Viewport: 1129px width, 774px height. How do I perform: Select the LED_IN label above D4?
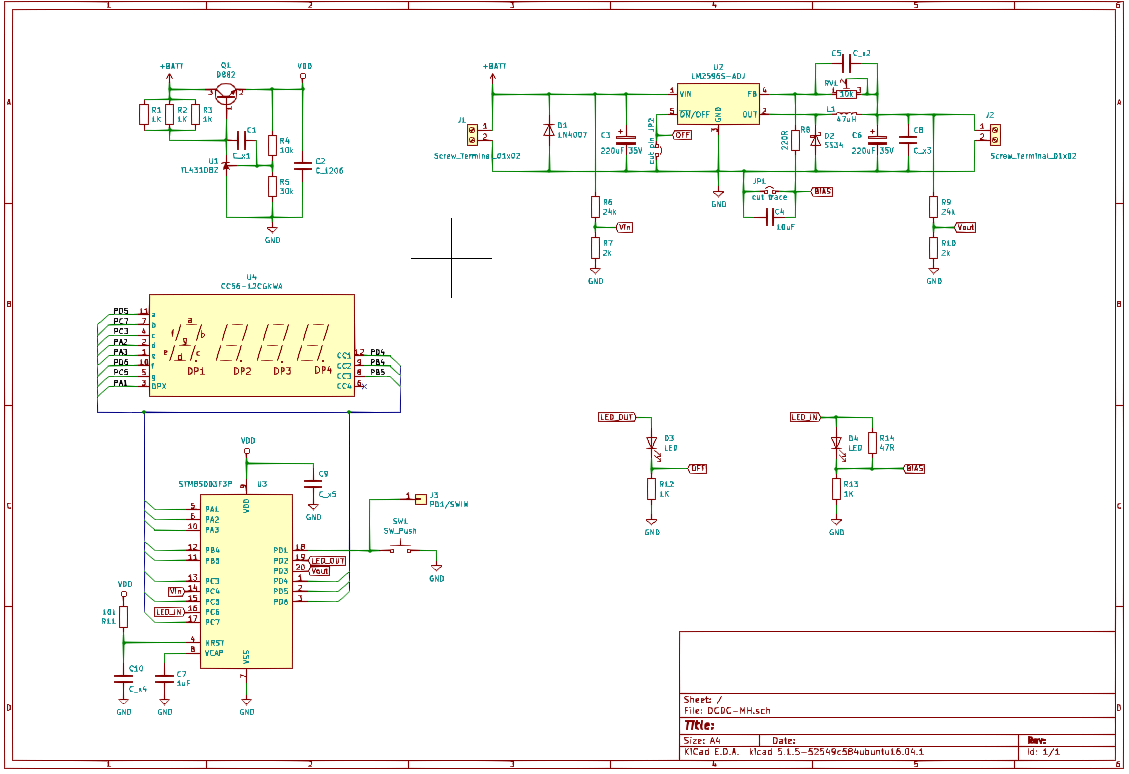(805, 417)
